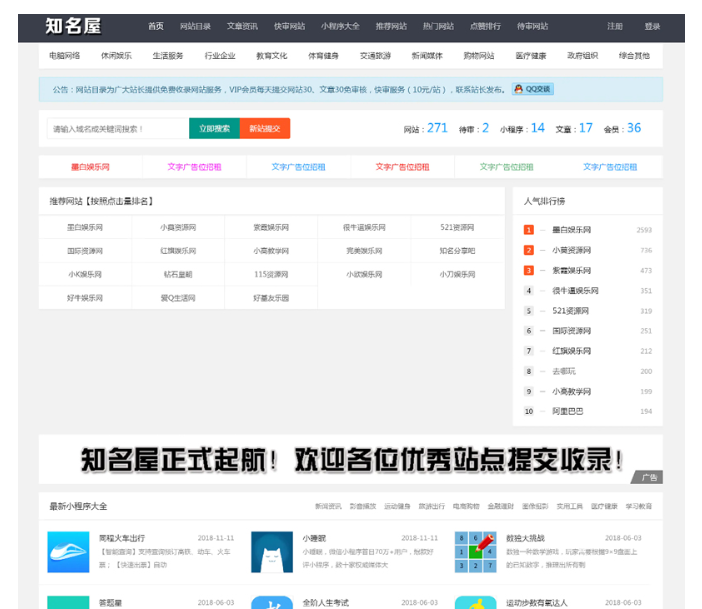Image resolution: width=702 pixels, height=609 pixels.
Task: Click the 注册 register link
Action: pyautogui.click(x=615, y=27)
